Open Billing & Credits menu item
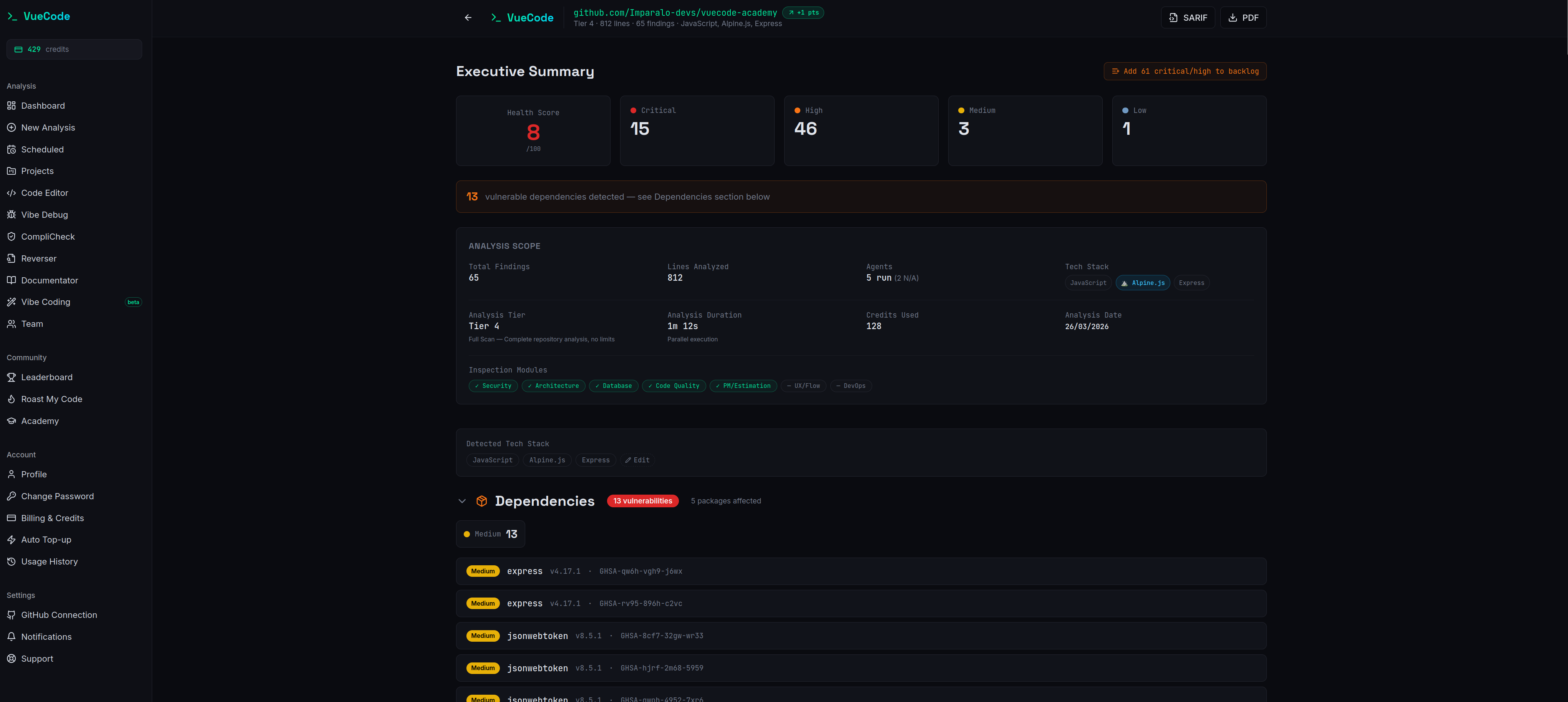Image resolution: width=1568 pixels, height=702 pixels. tap(52, 518)
